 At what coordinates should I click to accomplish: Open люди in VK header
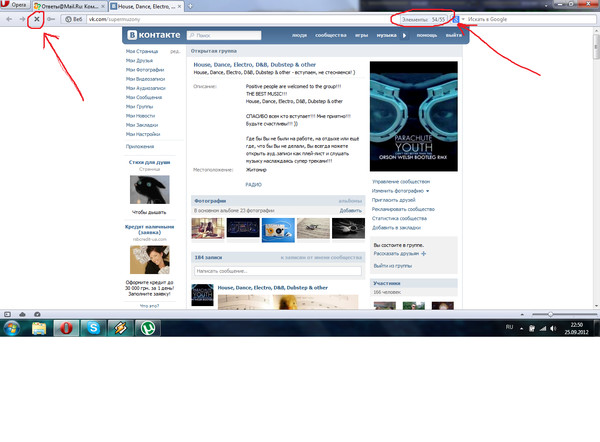tap(299, 35)
